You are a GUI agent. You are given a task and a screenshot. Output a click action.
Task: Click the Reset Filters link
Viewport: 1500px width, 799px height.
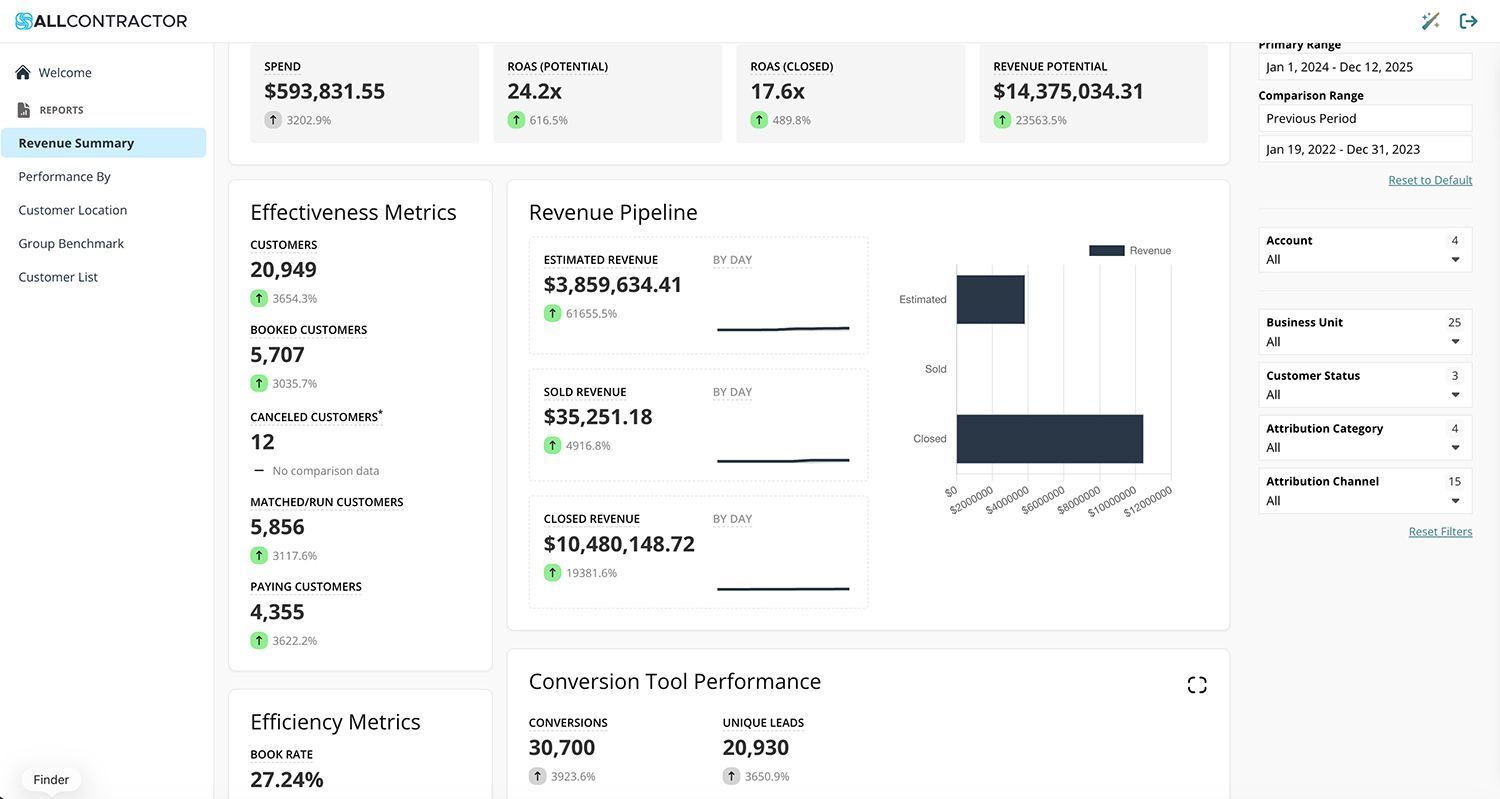click(x=1440, y=531)
